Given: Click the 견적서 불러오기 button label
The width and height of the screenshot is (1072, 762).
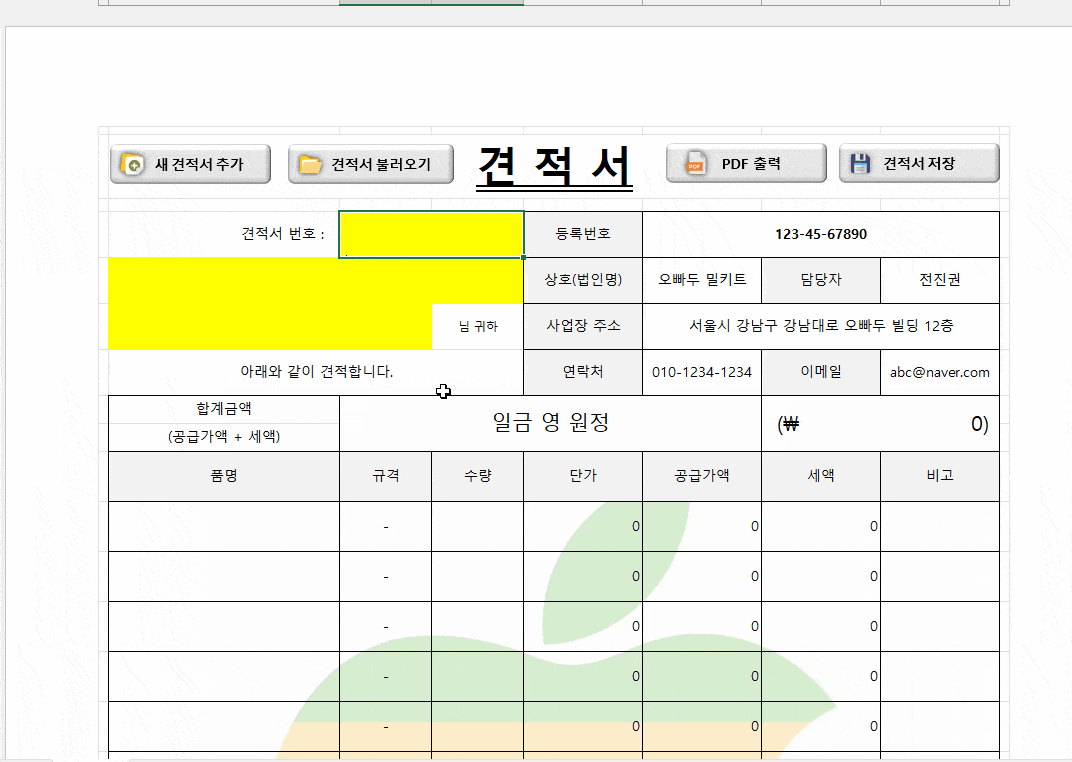Looking at the screenshot, I should point(381,164).
